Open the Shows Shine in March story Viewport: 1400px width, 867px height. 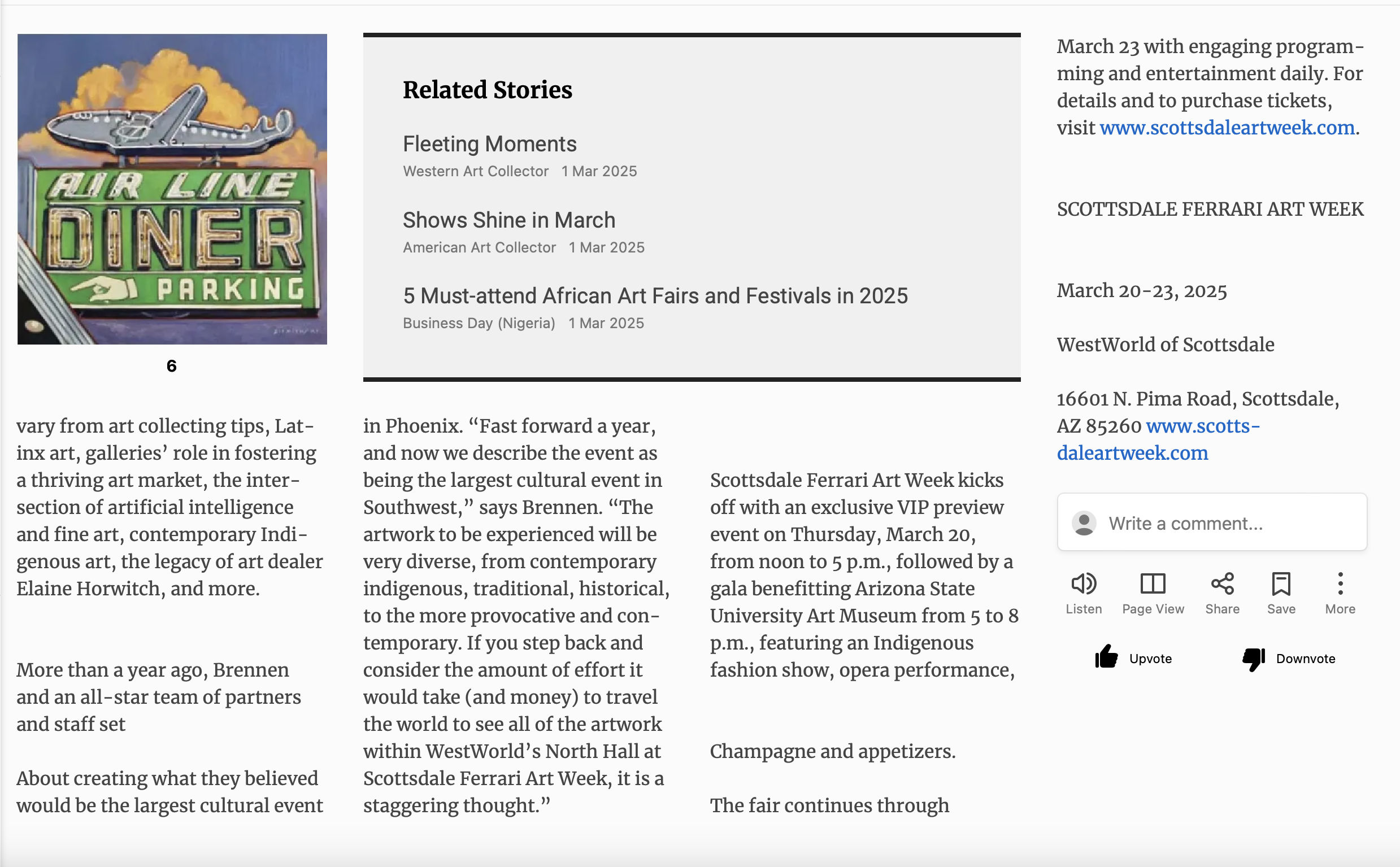point(508,220)
